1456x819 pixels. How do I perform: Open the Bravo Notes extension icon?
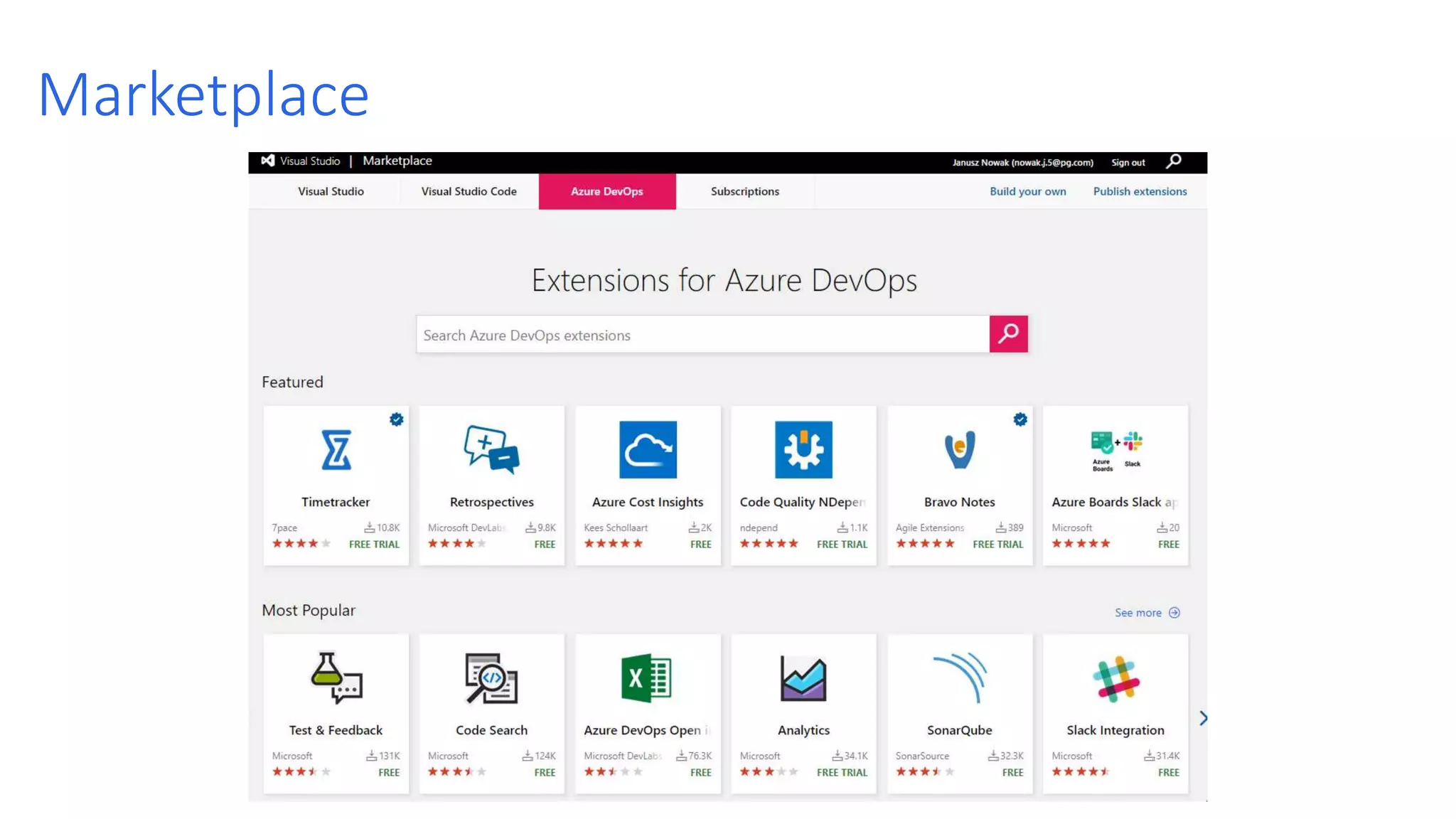tap(959, 450)
